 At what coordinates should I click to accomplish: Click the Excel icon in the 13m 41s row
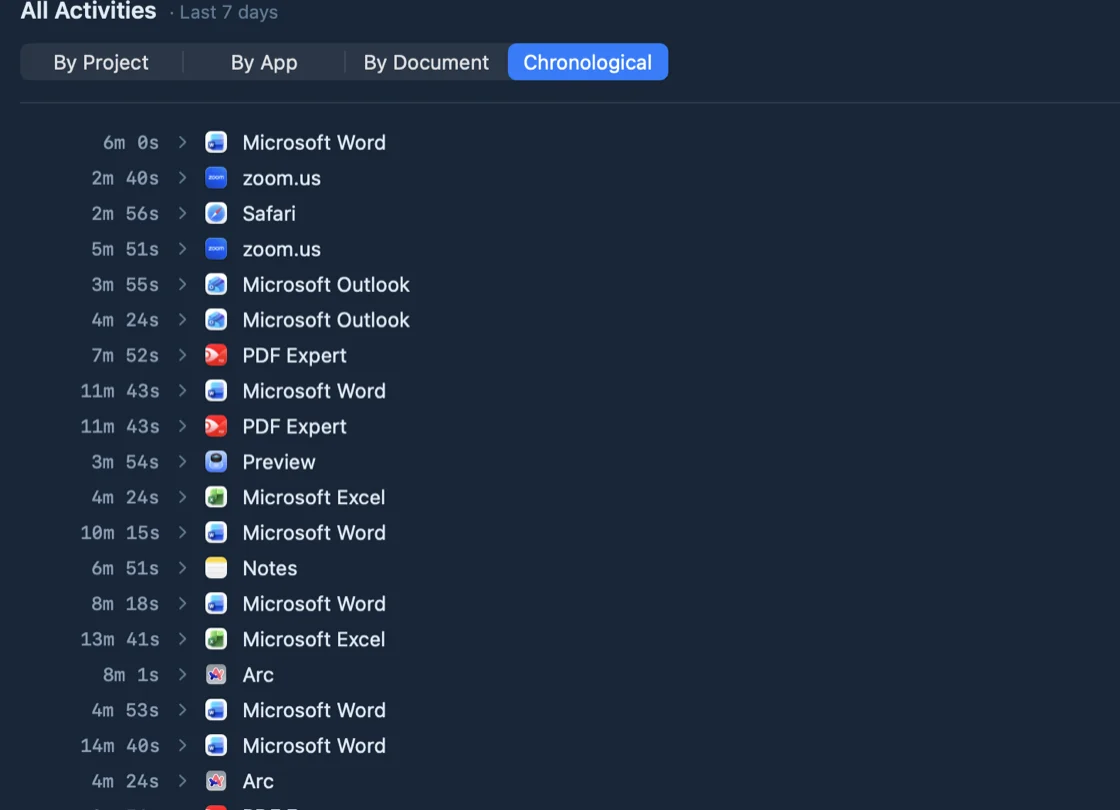(216, 639)
